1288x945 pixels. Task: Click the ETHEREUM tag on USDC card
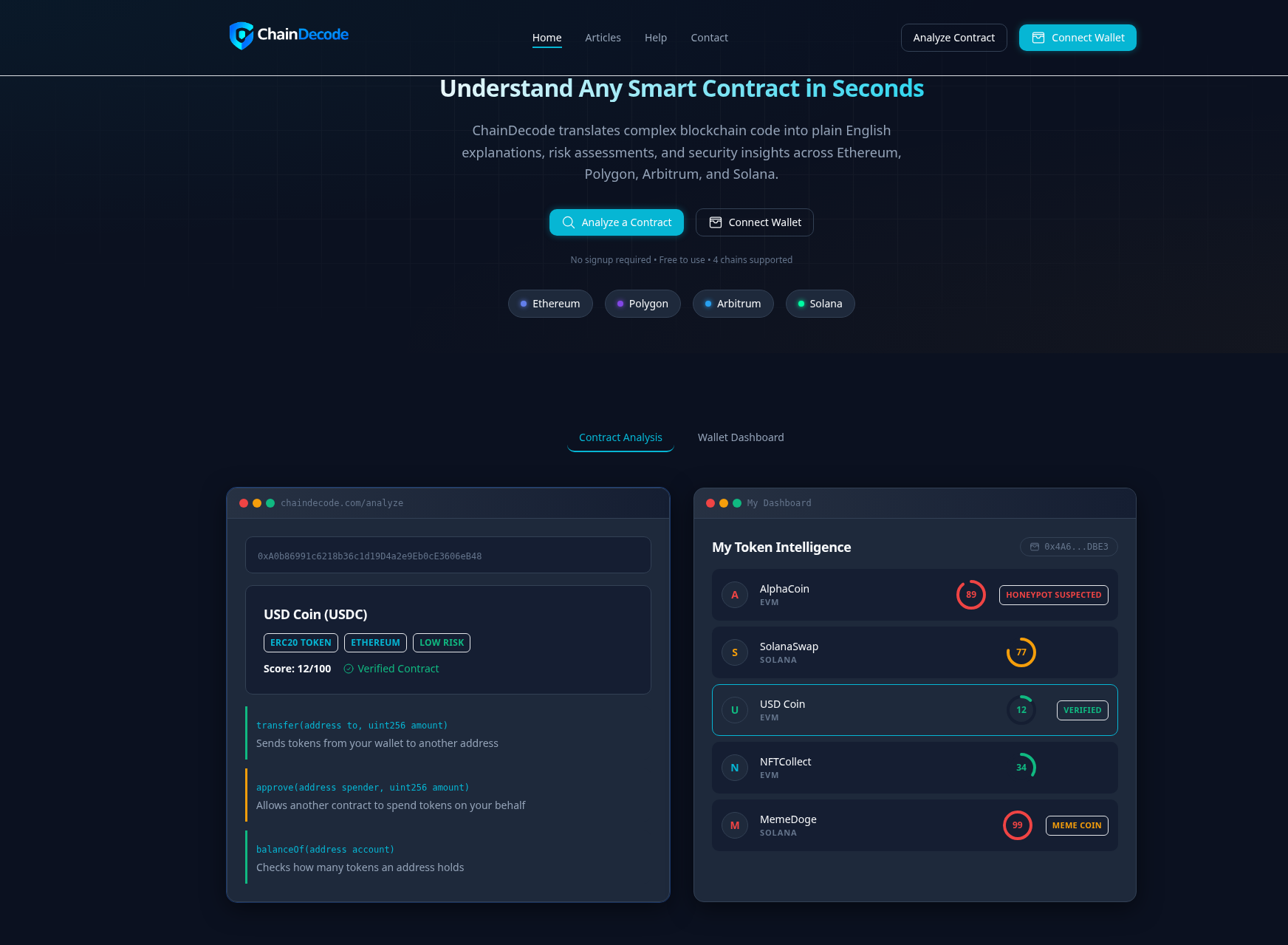pyautogui.click(x=375, y=643)
